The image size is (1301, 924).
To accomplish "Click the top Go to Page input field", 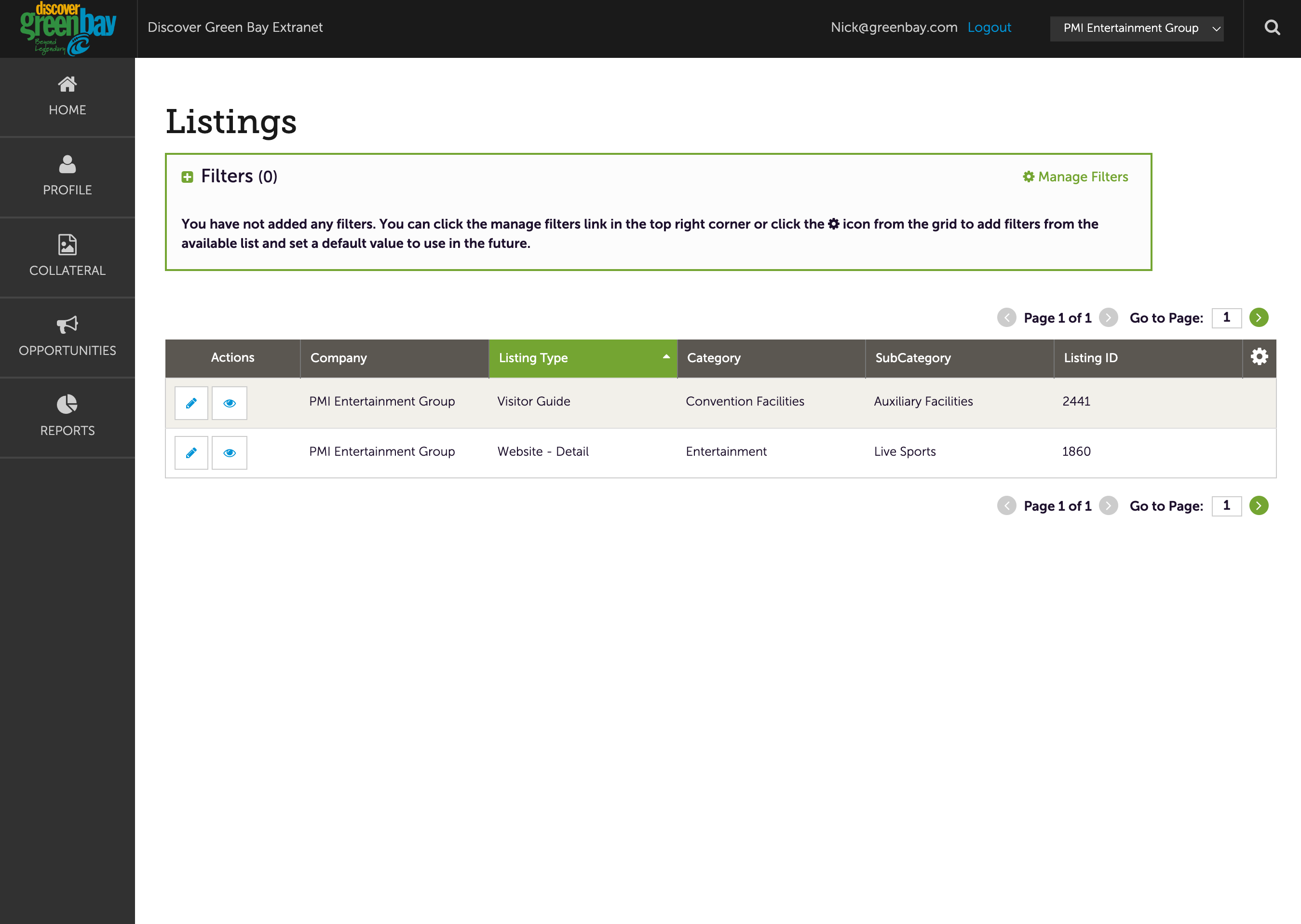I will (x=1226, y=317).
